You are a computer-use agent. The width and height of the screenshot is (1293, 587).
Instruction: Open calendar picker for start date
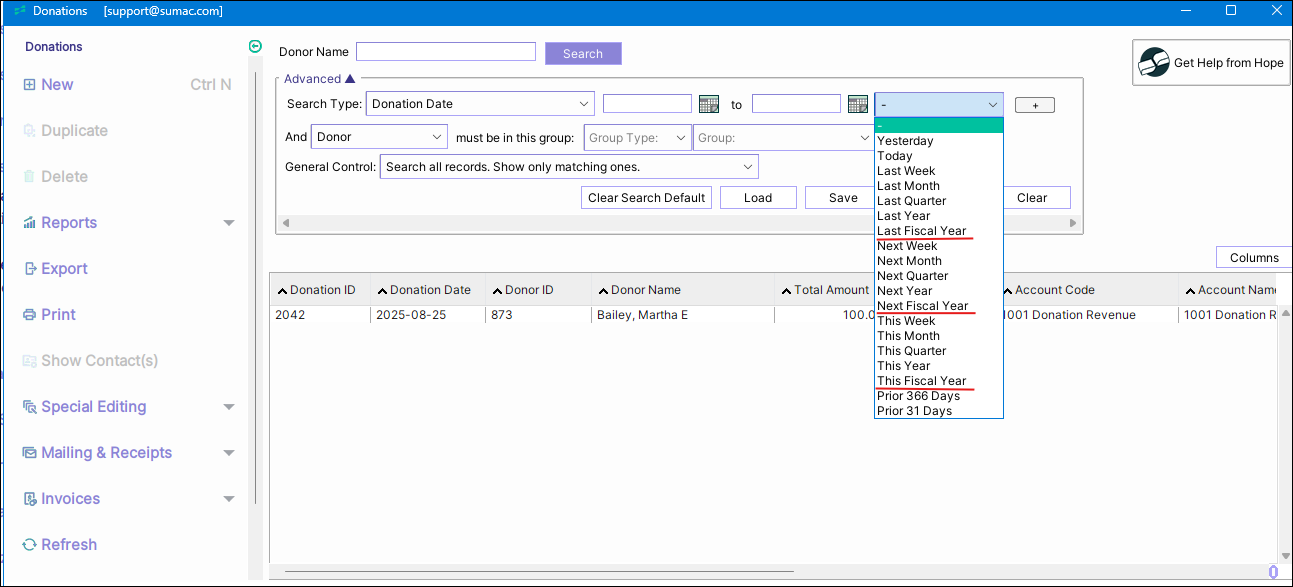coord(709,104)
